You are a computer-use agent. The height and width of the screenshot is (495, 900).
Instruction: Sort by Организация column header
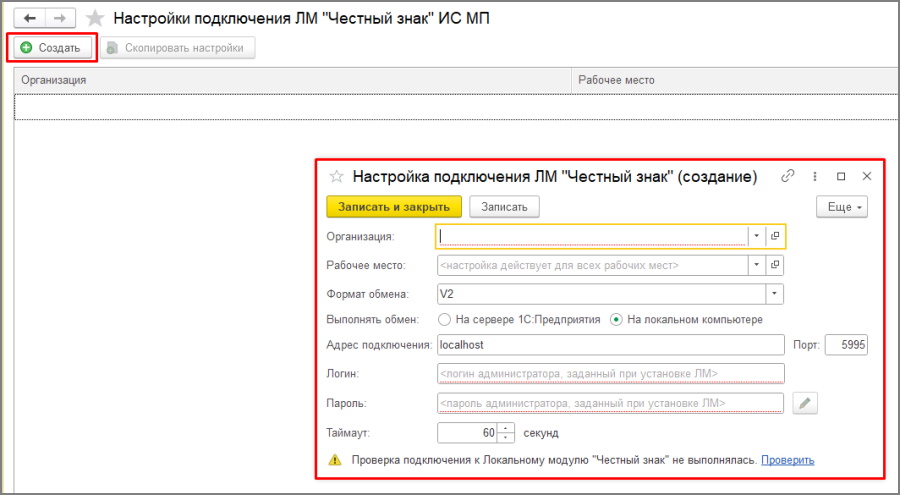click(x=292, y=80)
